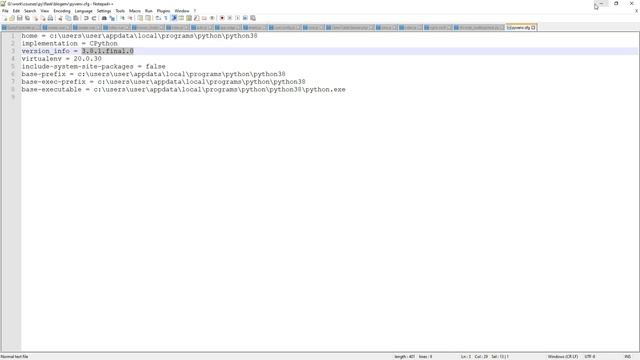
Task: Click the Paste toolbar icon
Action: (x=76, y=18)
